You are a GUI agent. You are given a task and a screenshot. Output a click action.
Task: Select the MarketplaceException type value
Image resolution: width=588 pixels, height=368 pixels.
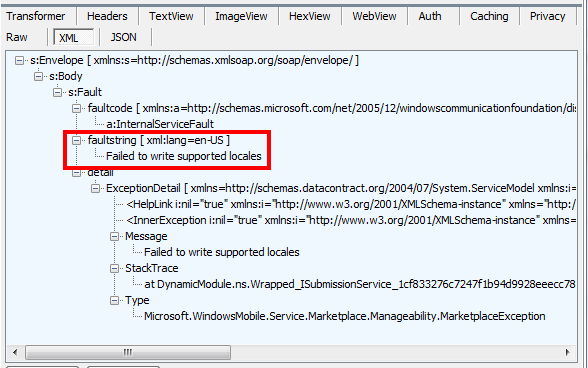coord(345,316)
